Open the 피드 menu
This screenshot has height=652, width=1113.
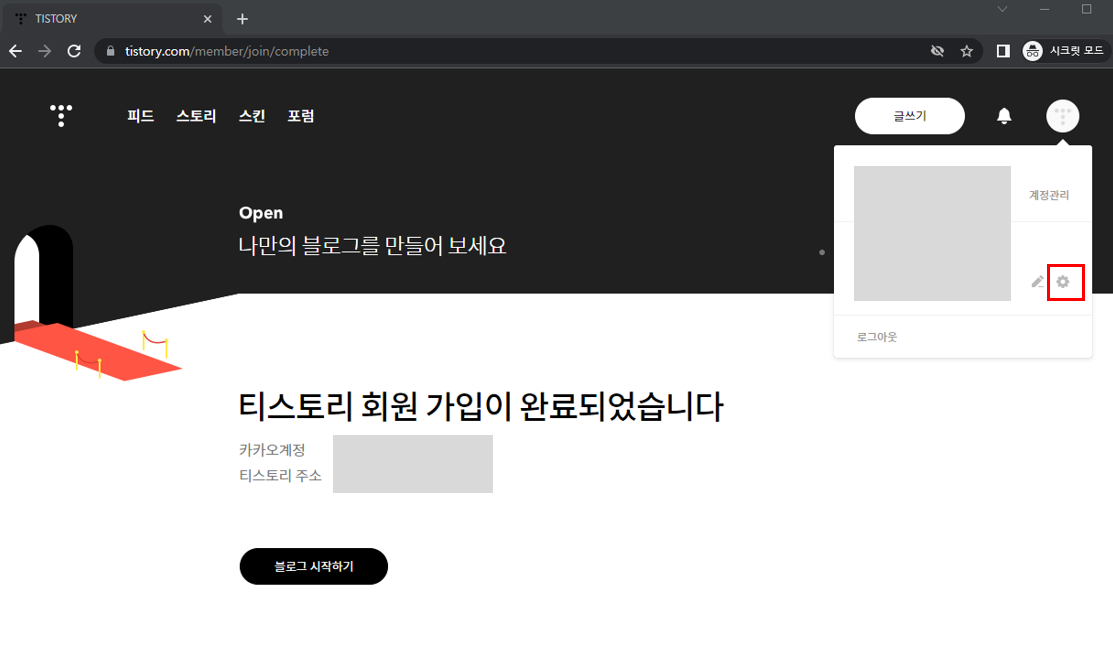(141, 116)
